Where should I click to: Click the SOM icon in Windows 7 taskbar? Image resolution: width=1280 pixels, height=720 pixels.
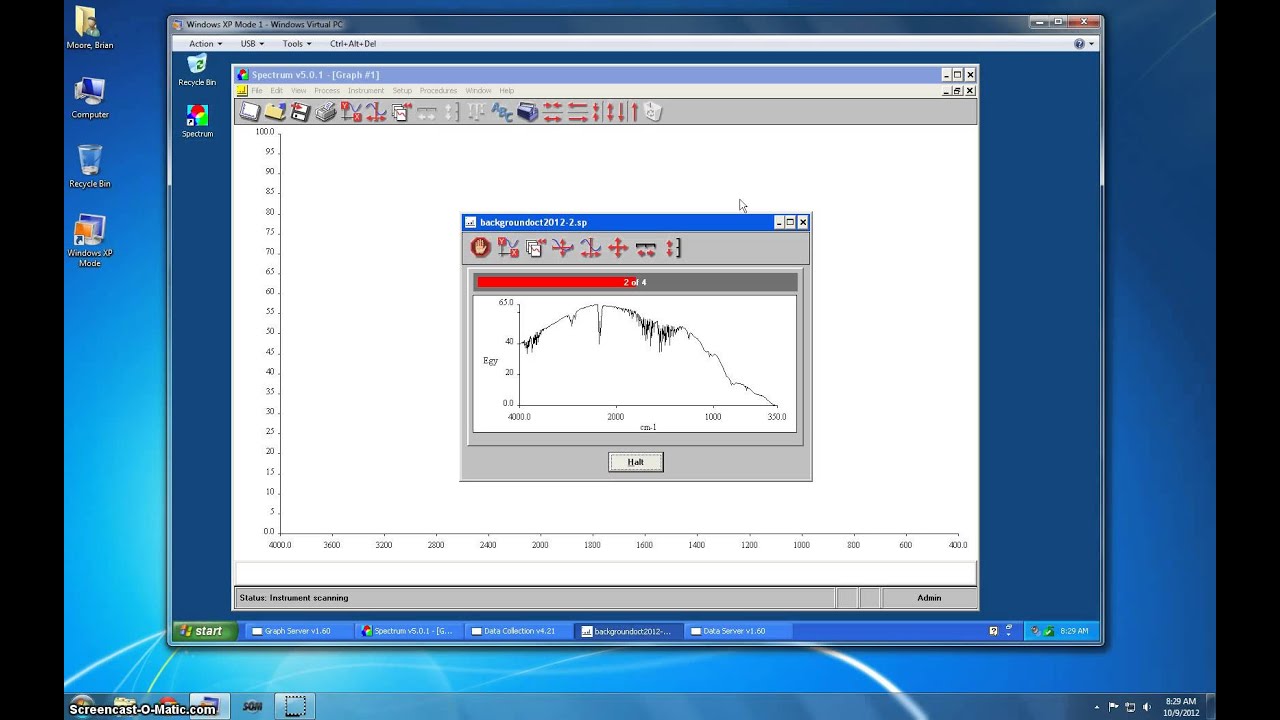(x=252, y=706)
